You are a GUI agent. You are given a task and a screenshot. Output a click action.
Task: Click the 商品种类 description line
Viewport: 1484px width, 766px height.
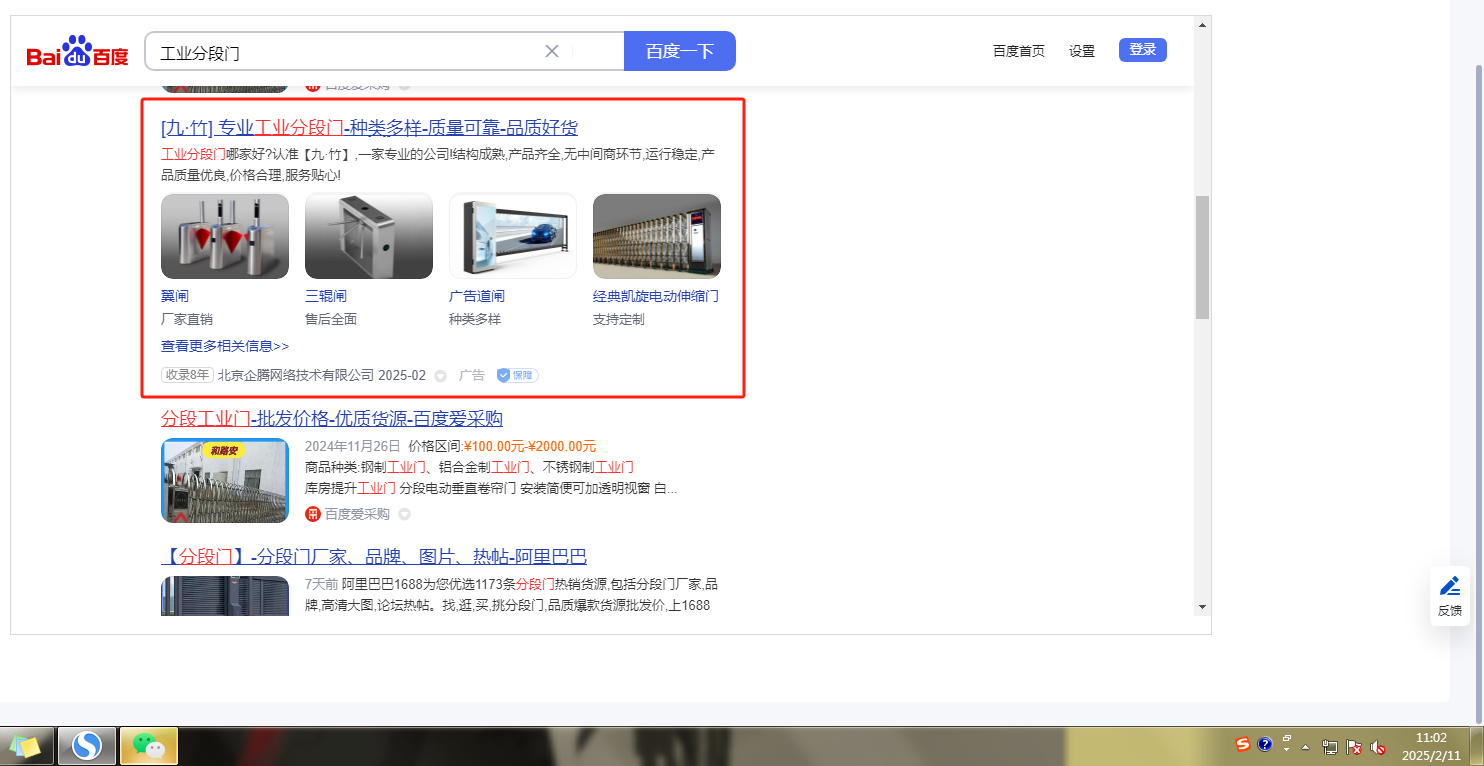point(469,467)
